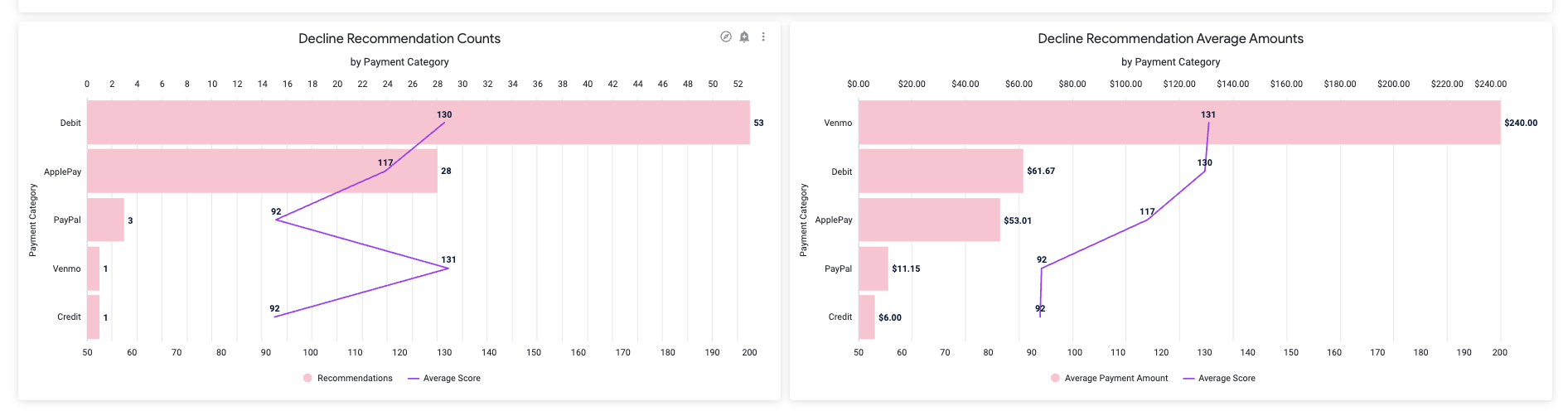Toggle Average Score legend in Counts chart
The width and height of the screenshot is (1568, 411).
point(444,378)
